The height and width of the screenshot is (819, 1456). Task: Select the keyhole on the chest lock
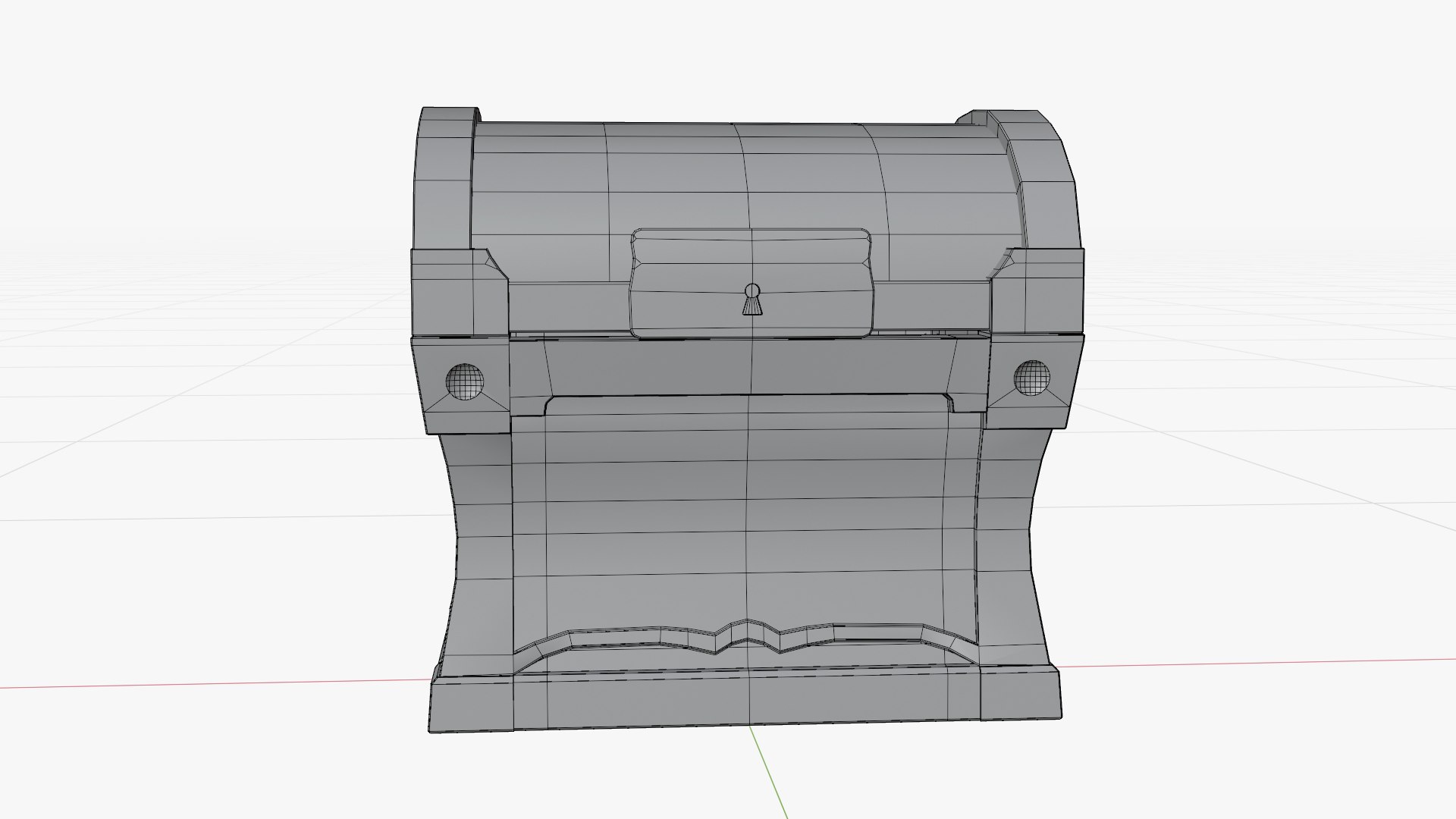pos(752,299)
